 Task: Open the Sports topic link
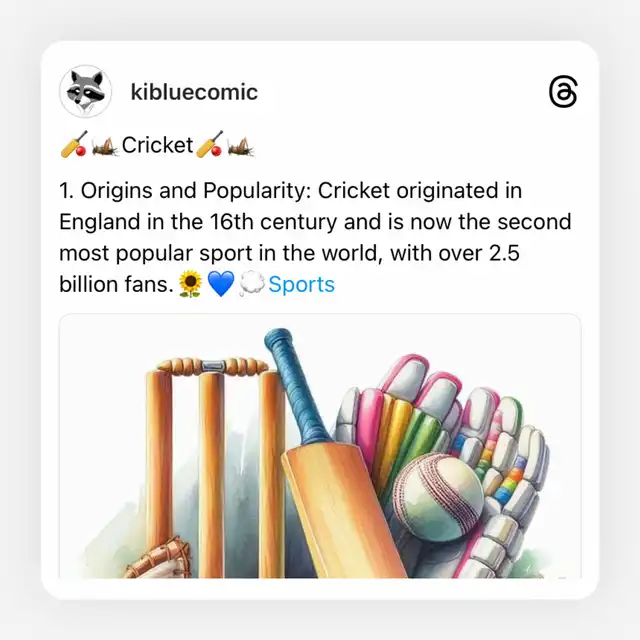click(x=301, y=284)
